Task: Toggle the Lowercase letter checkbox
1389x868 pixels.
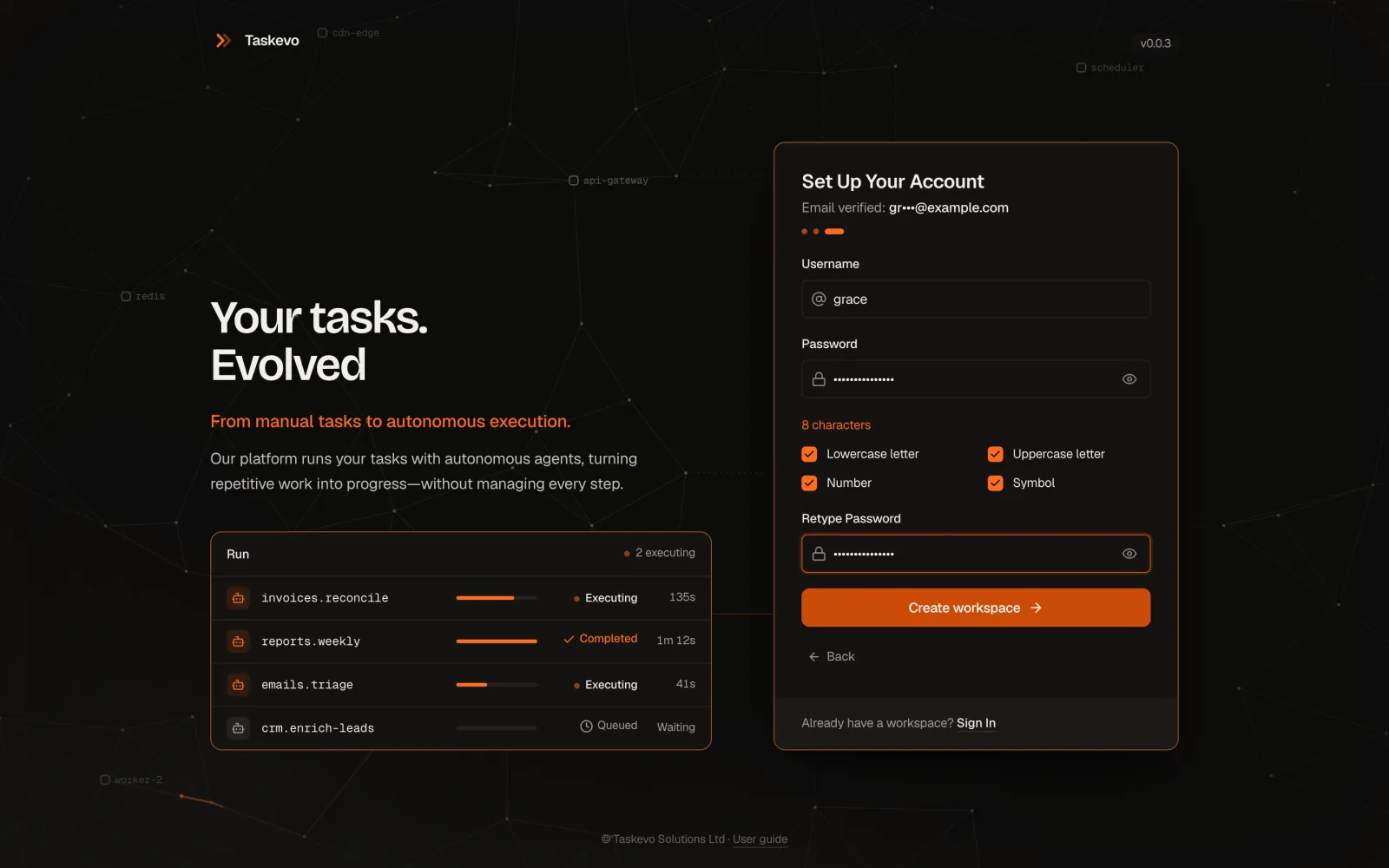Action: coord(809,454)
